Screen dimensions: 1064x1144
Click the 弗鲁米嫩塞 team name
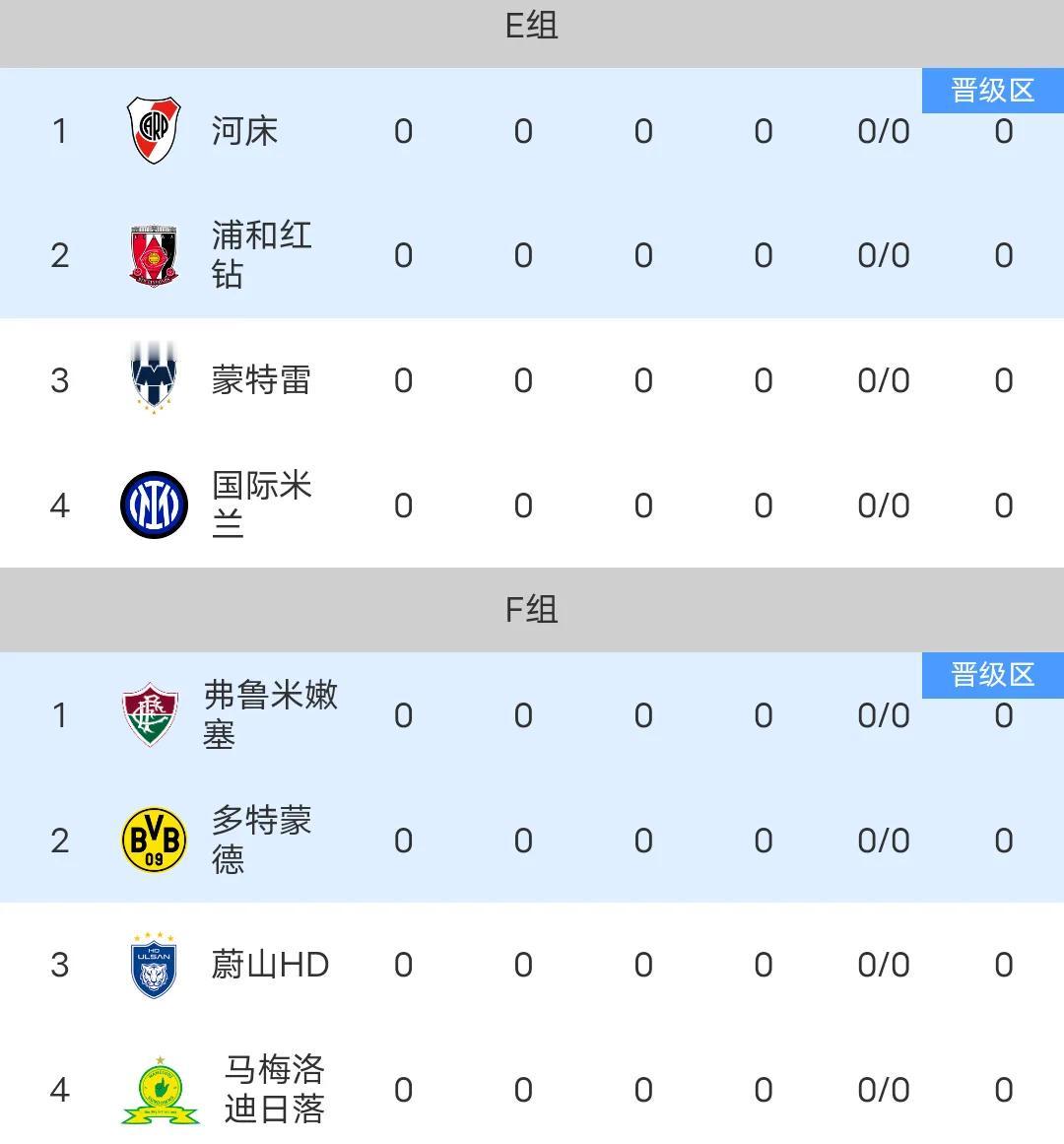(270, 714)
